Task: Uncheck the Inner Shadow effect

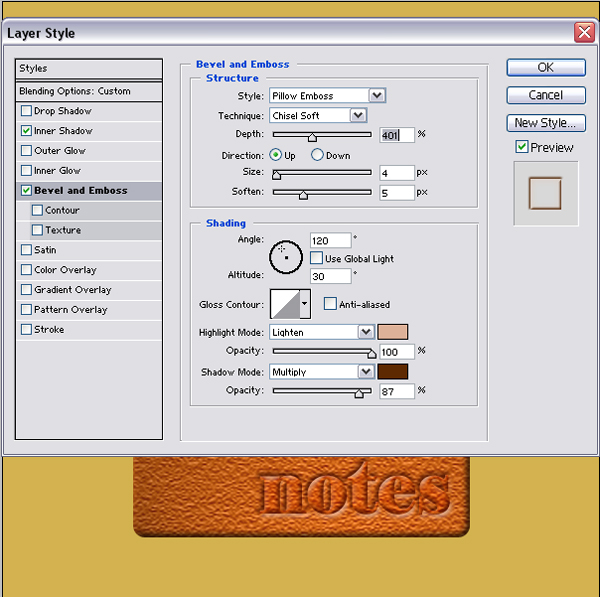Action: [x=26, y=131]
